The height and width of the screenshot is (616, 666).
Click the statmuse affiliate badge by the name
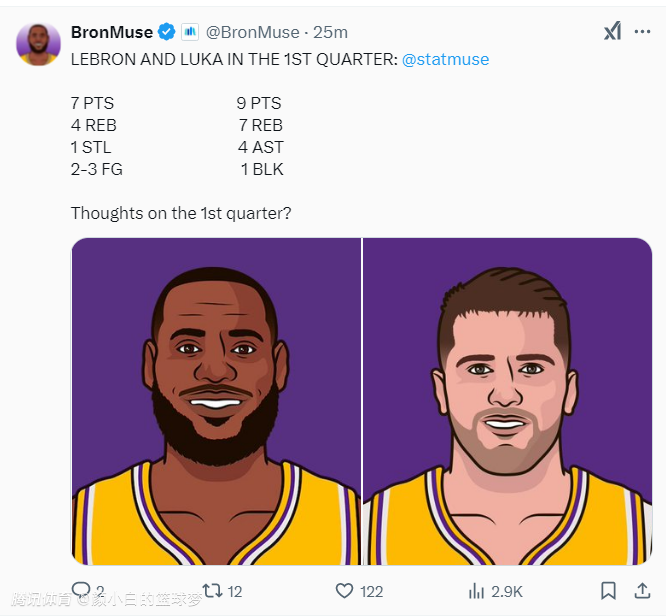[190, 32]
